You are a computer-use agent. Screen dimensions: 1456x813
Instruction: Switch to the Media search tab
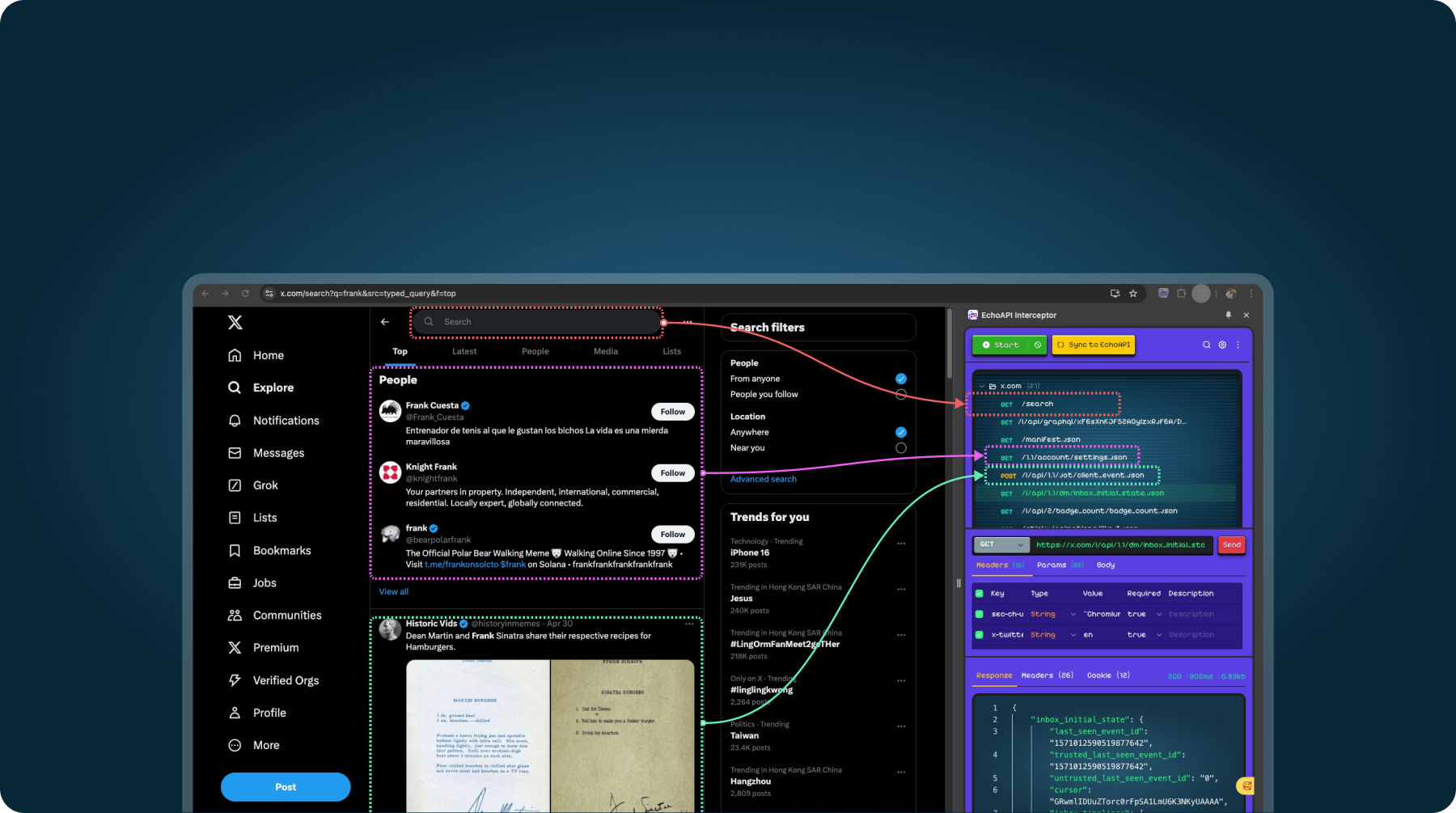point(606,351)
